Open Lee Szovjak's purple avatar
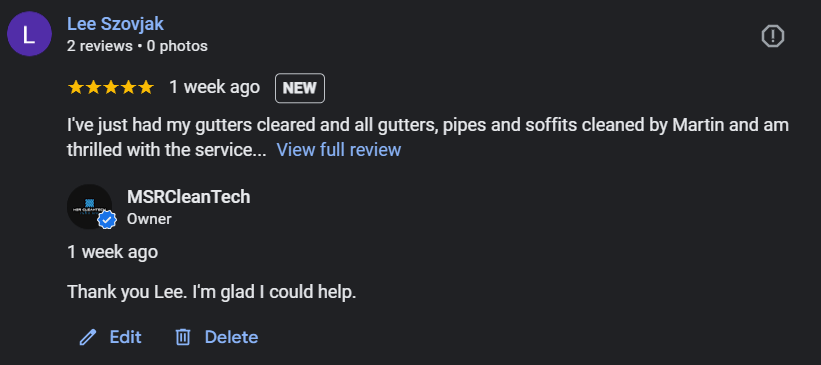This screenshot has width=821, height=365. pyautogui.click(x=29, y=34)
